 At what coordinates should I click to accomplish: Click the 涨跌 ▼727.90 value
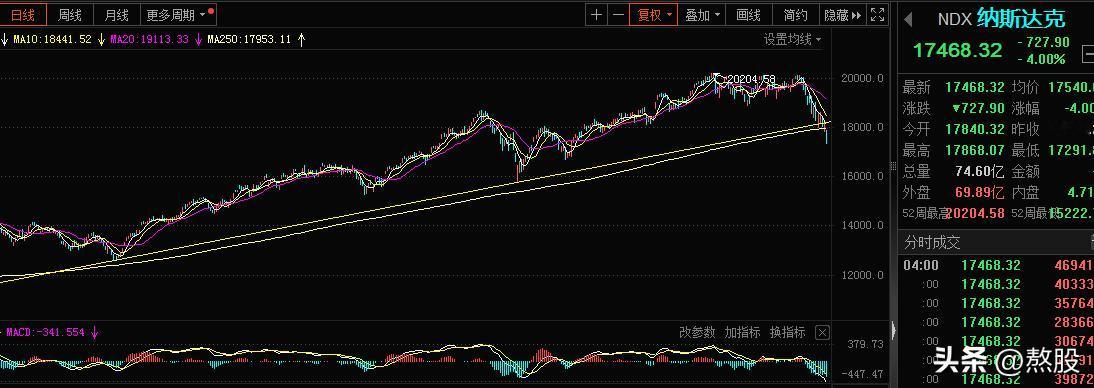pos(978,108)
